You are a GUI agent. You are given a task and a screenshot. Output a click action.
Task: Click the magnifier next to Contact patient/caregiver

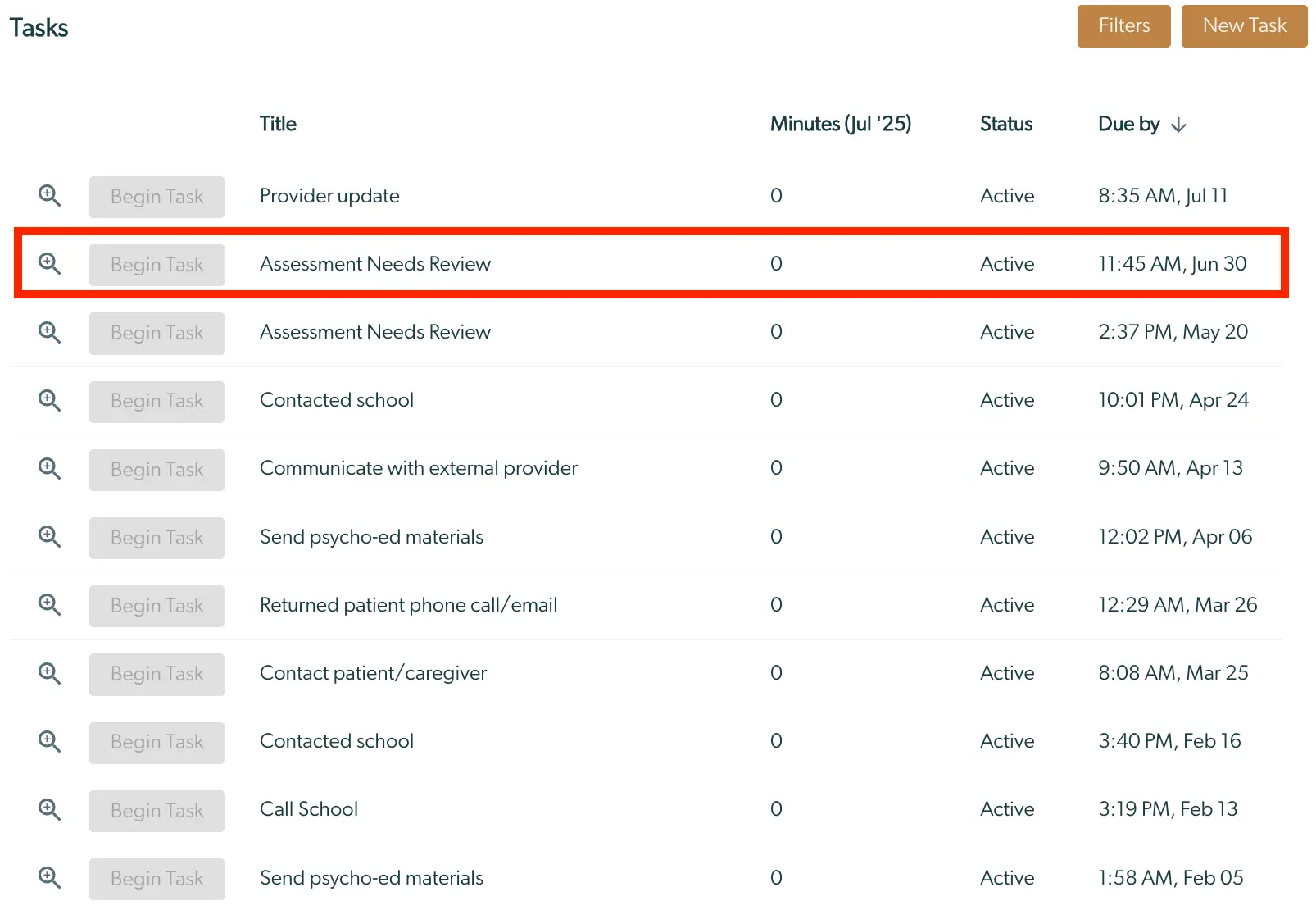[x=49, y=674]
